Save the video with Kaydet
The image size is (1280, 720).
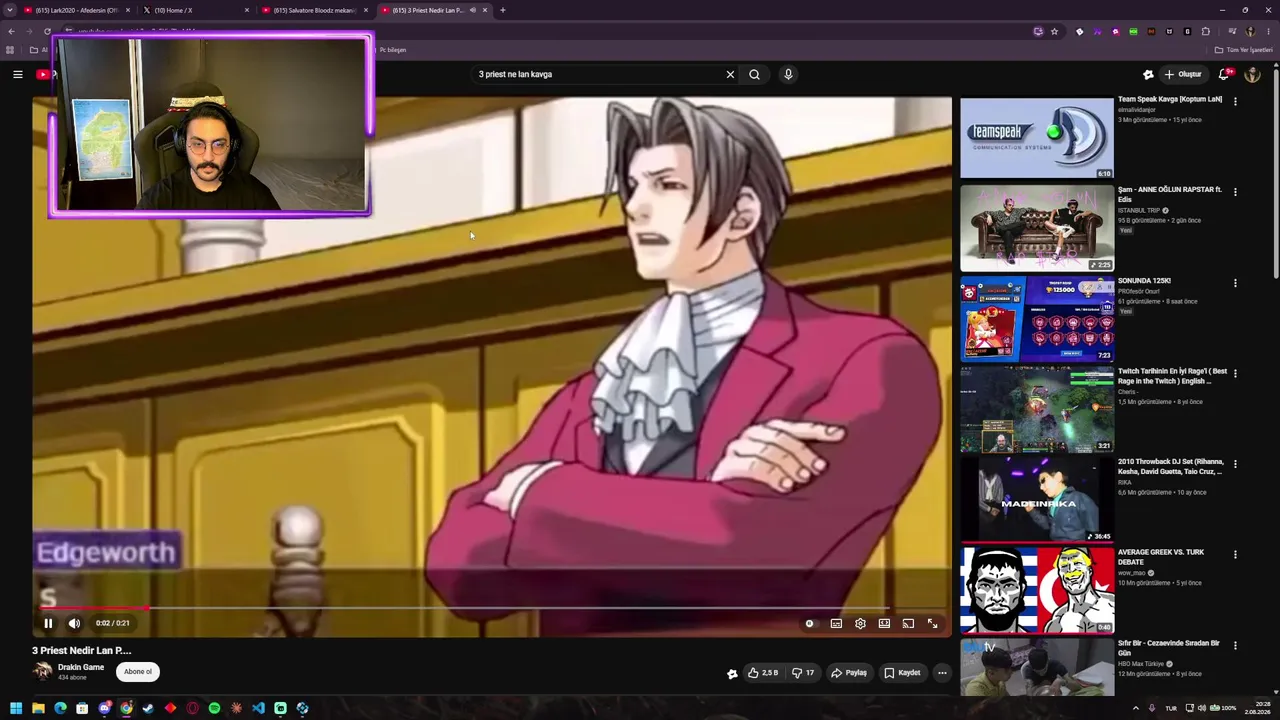coord(902,673)
